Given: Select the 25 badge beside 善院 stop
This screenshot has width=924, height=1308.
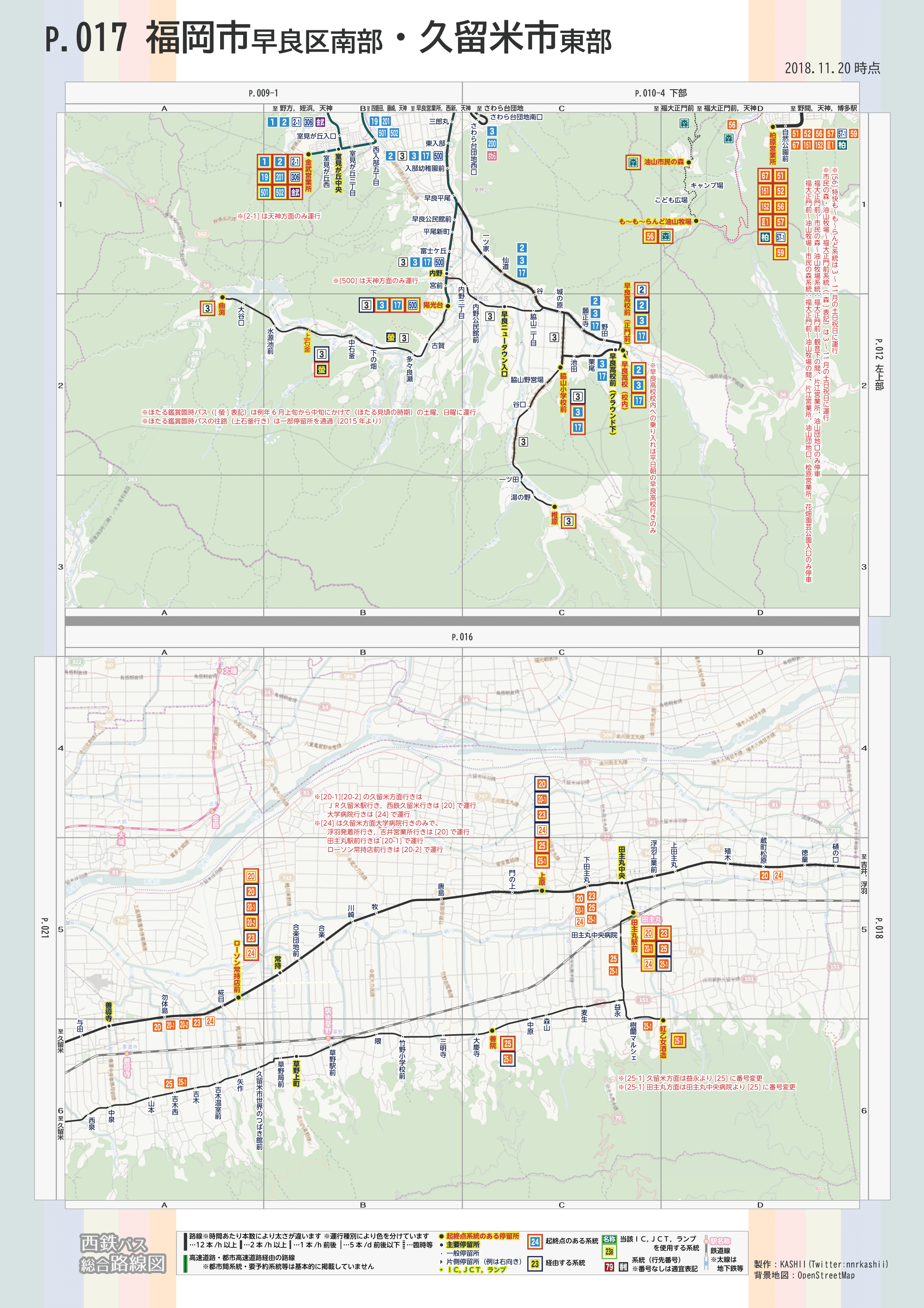Looking at the screenshot, I should coord(507,1044).
